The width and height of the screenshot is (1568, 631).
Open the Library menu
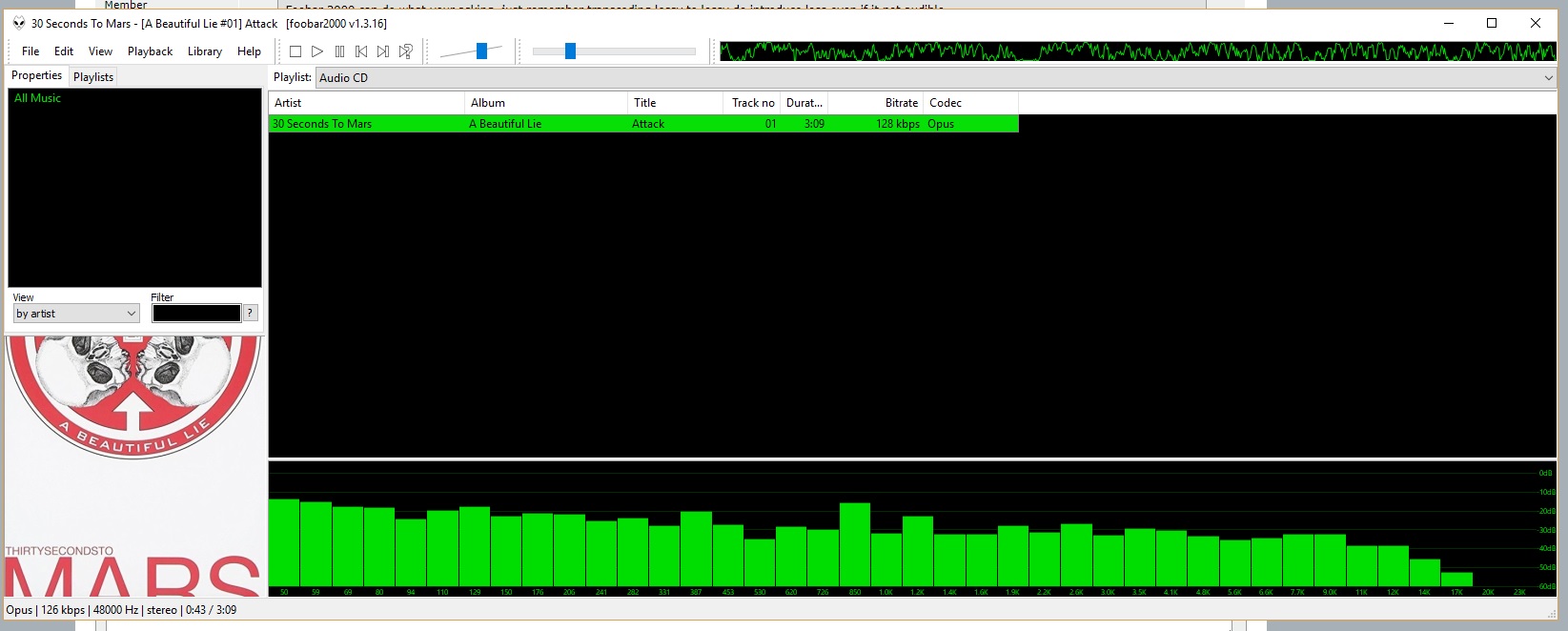(x=204, y=51)
